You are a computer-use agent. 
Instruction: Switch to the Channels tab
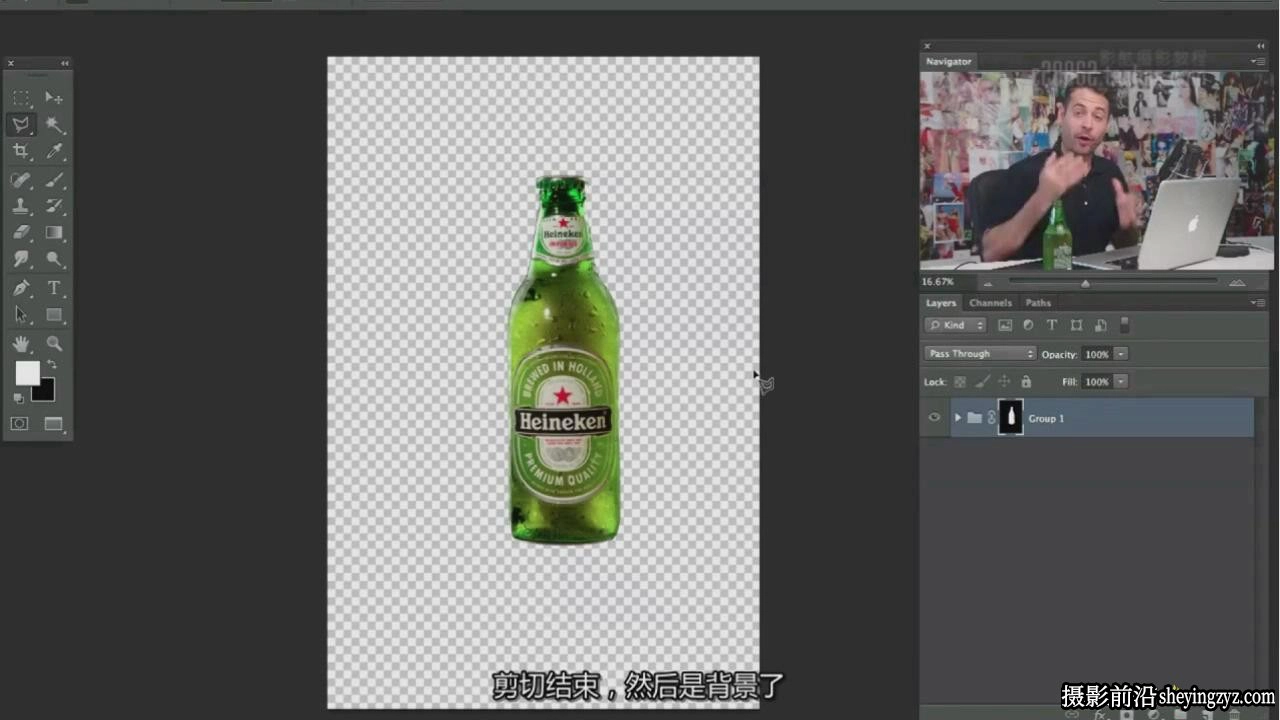point(990,302)
